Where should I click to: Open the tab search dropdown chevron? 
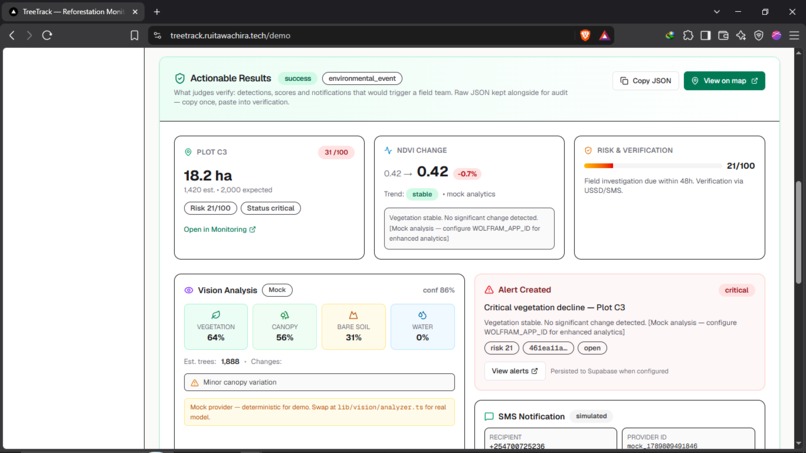click(x=717, y=11)
